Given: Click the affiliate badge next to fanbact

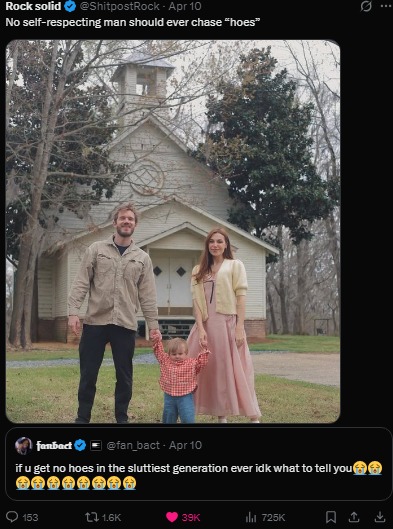Looking at the screenshot, I should pyautogui.click(x=96, y=446).
